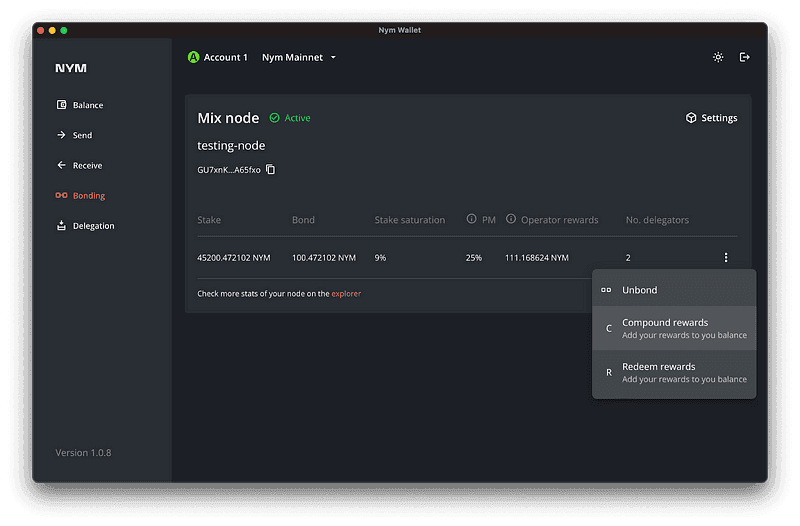The height and width of the screenshot is (526, 800).
Task: Open the Balance page in sidebar
Action: click(x=87, y=105)
